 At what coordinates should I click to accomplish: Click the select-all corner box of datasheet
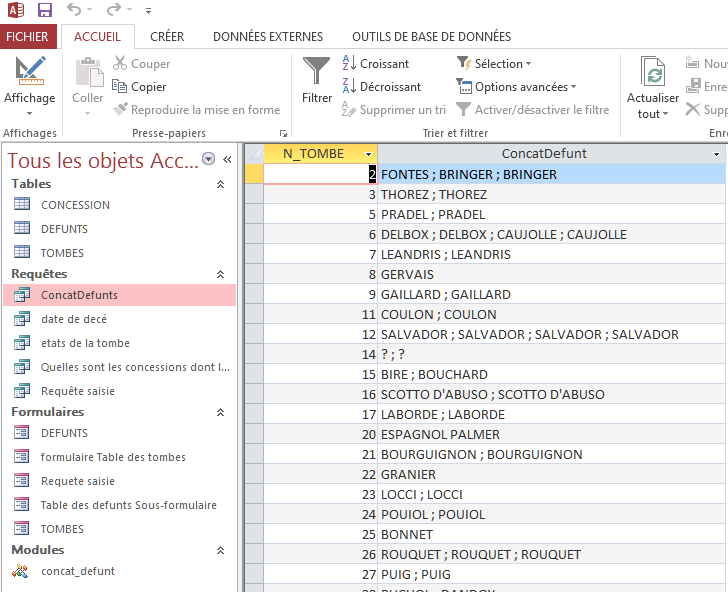click(x=254, y=154)
